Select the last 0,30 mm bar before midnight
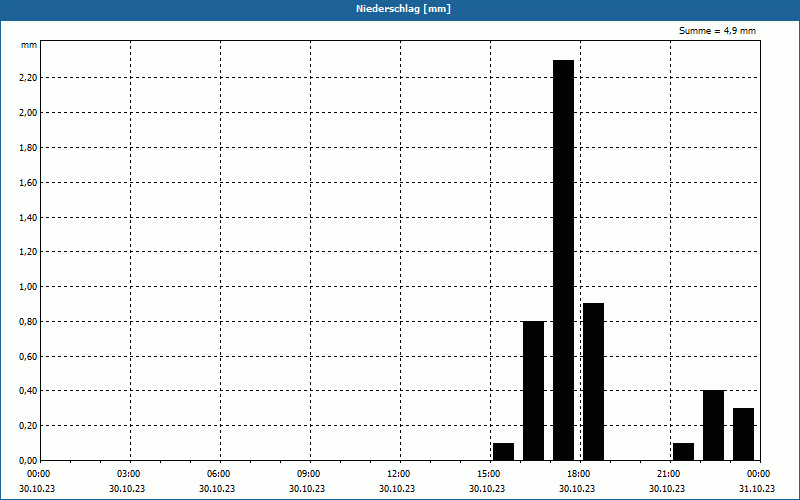This screenshot has height=500, width=800. coord(743,434)
